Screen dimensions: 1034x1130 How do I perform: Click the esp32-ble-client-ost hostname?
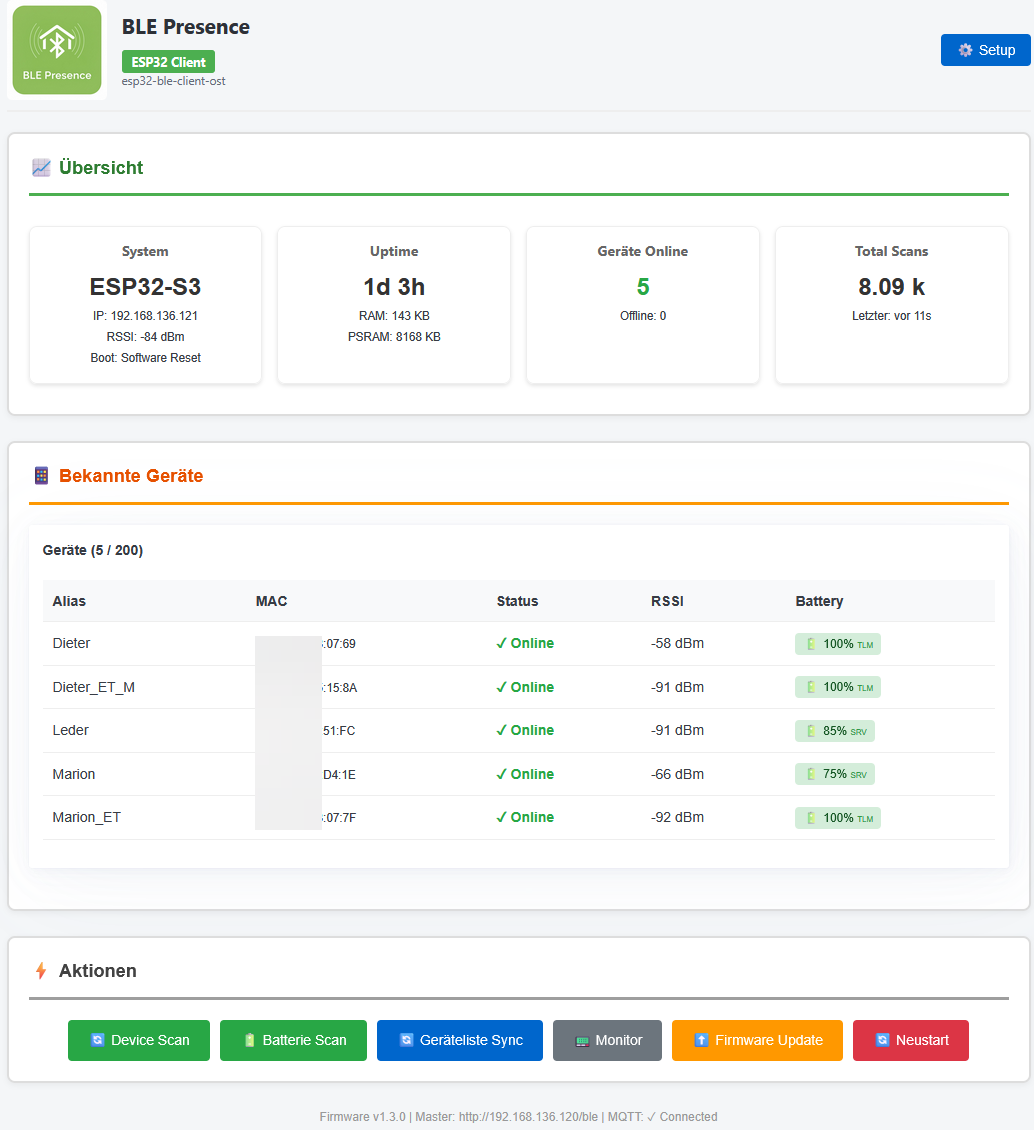(x=174, y=81)
